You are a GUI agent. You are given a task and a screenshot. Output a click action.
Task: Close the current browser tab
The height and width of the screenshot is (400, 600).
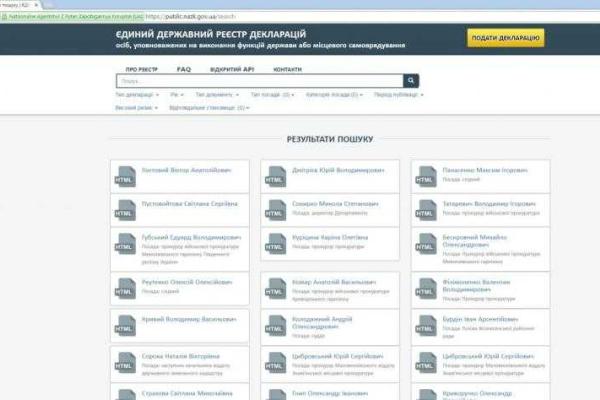pos(36,5)
